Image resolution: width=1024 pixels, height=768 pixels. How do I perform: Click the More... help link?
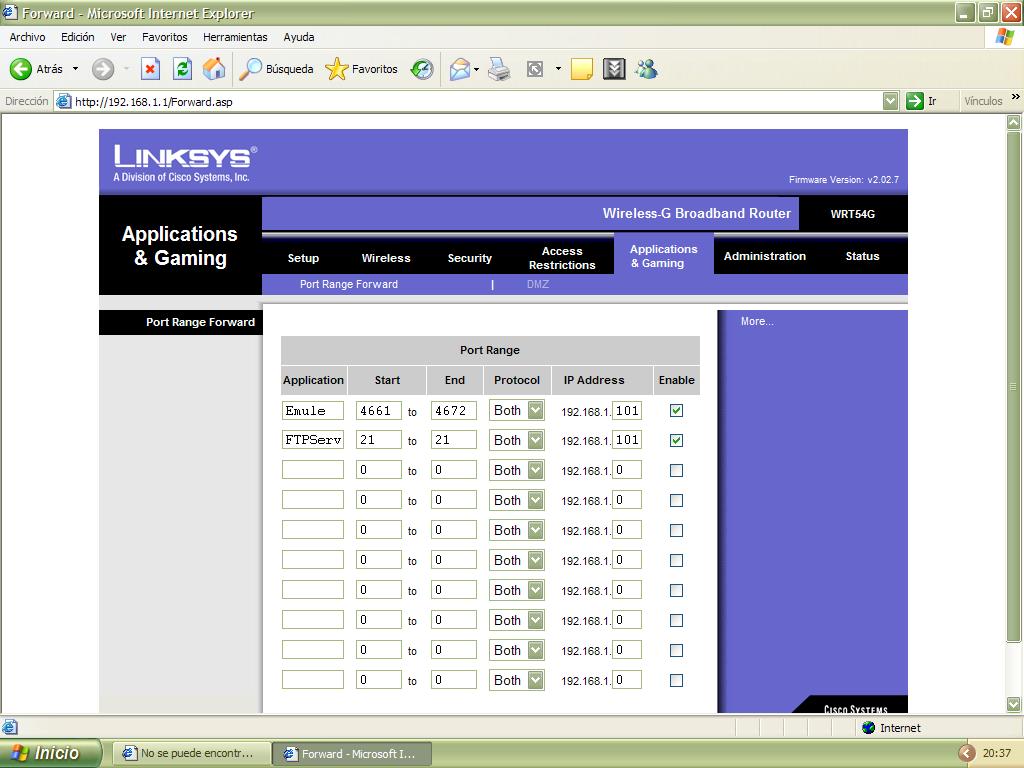(x=757, y=321)
